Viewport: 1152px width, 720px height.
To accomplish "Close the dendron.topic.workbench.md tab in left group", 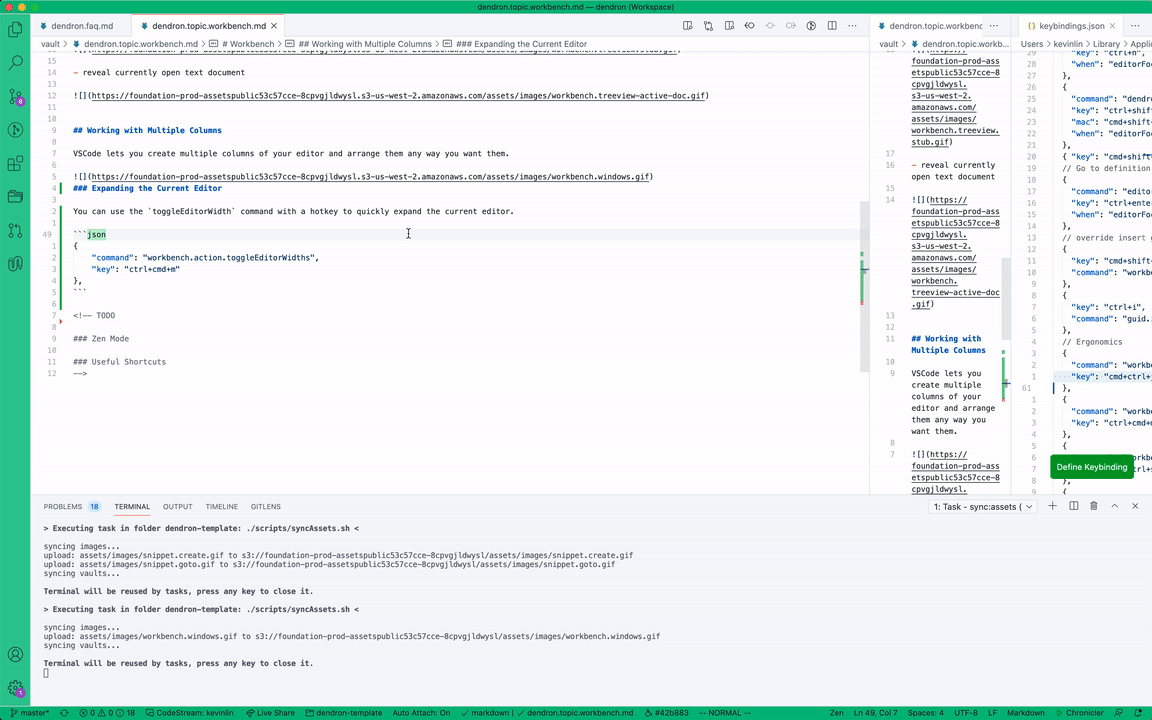I will pos(274,26).
